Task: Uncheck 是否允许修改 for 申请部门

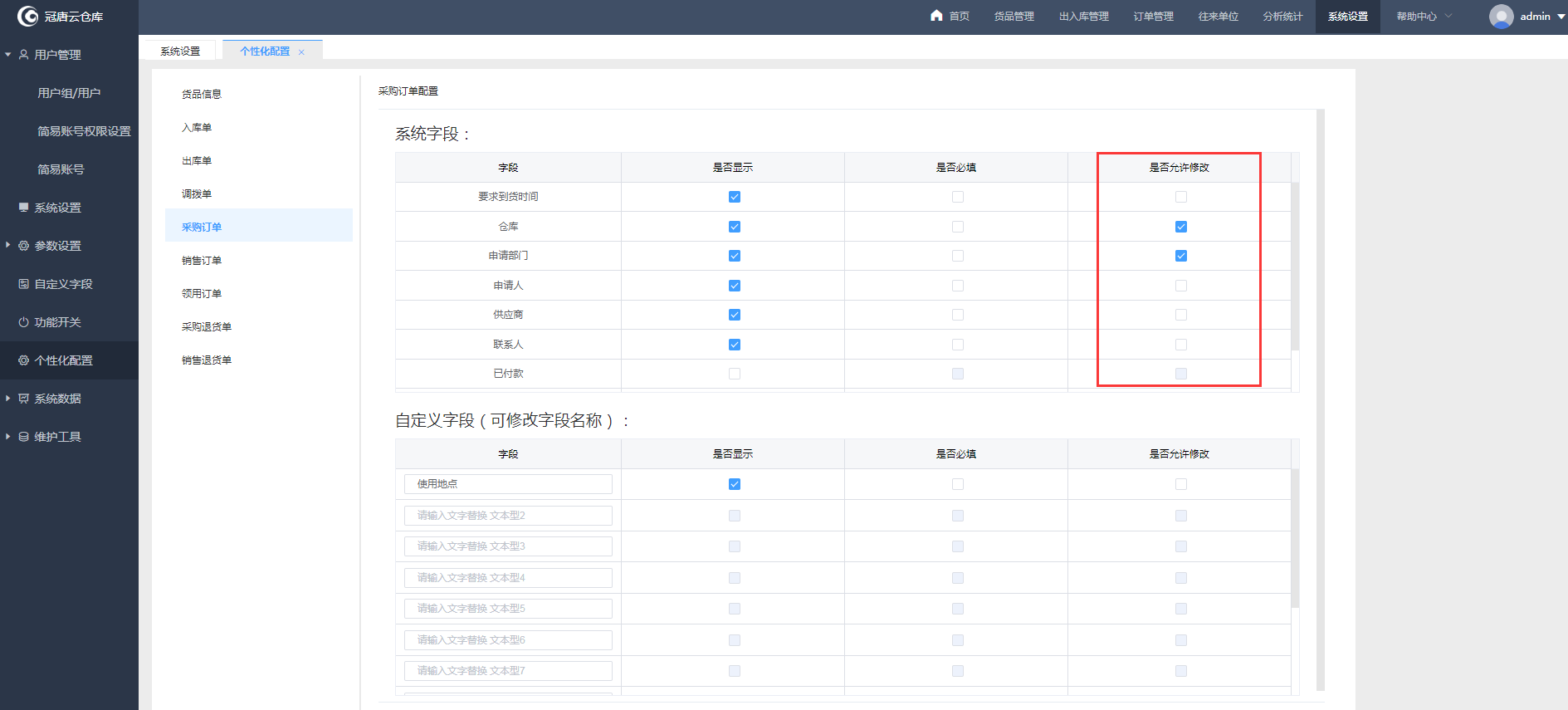Action: click(x=1181, y=256)
